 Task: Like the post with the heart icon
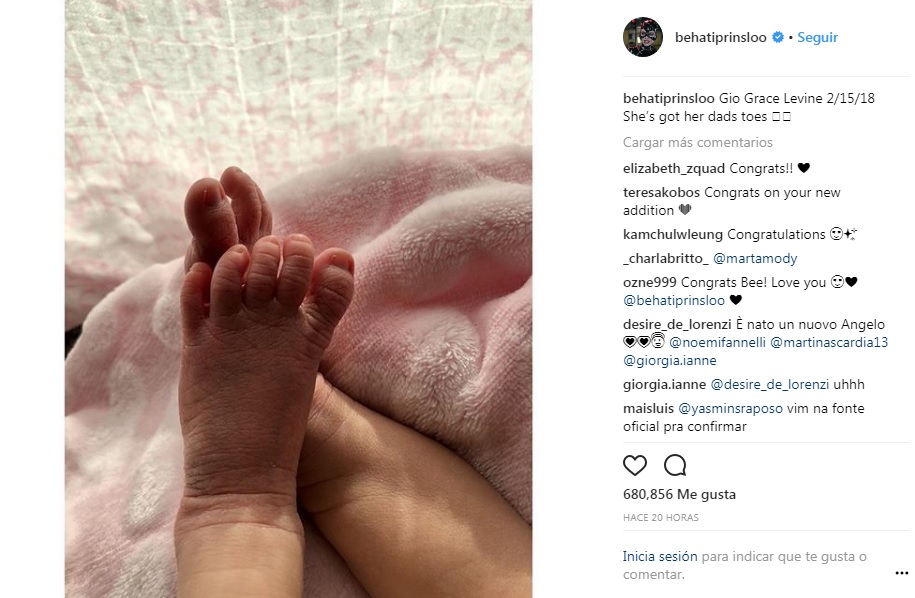(x=635, y=466)
